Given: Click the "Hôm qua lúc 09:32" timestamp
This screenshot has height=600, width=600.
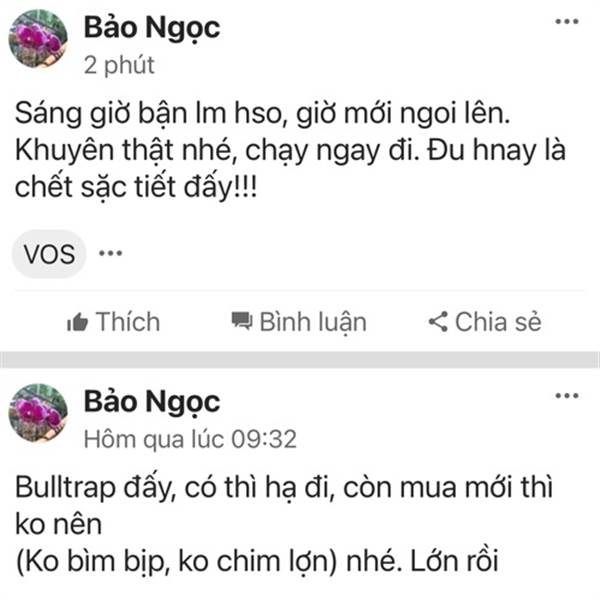Looking at the screenshot, I should [x=190, y=439].
